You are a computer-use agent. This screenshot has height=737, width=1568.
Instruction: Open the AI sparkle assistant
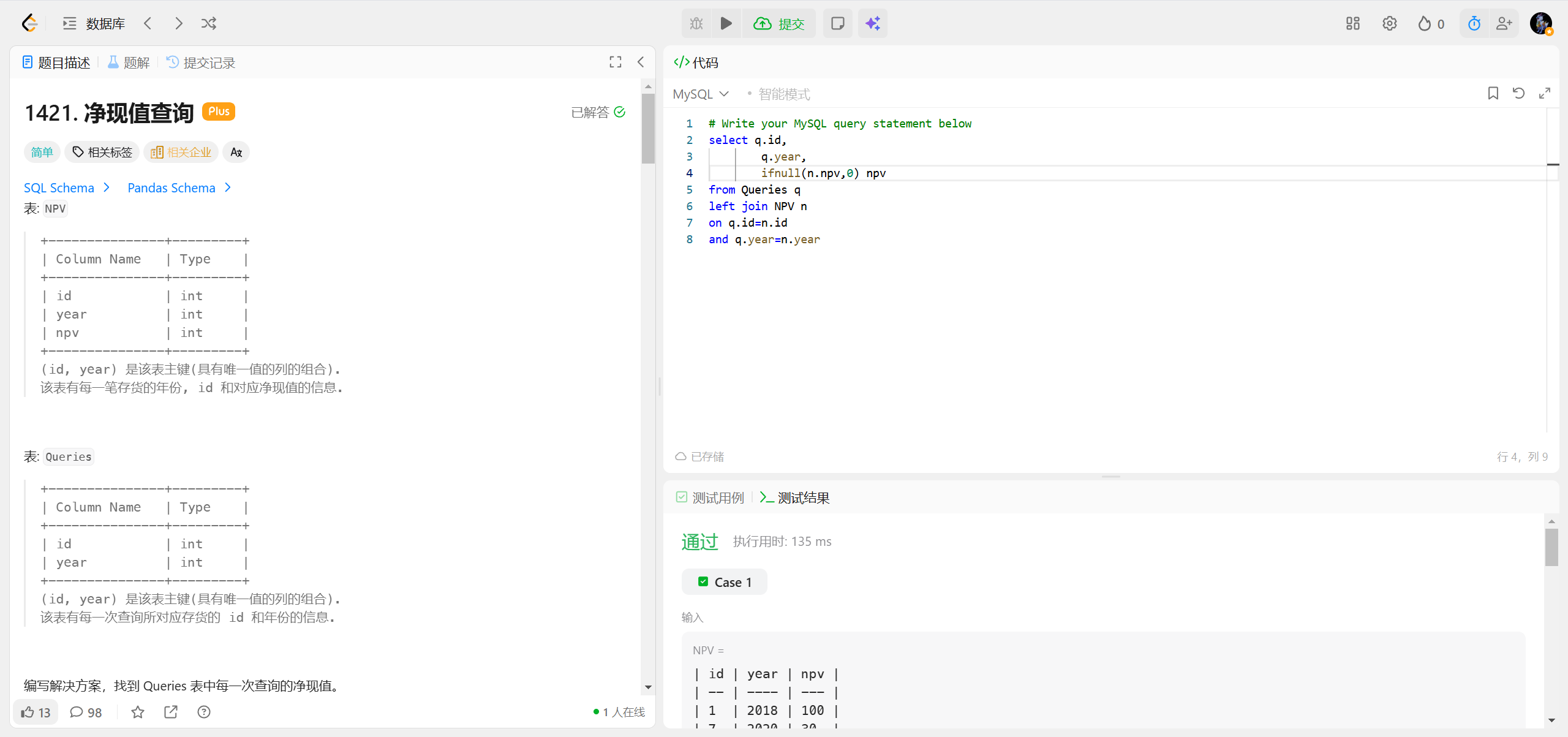point(872,23)
